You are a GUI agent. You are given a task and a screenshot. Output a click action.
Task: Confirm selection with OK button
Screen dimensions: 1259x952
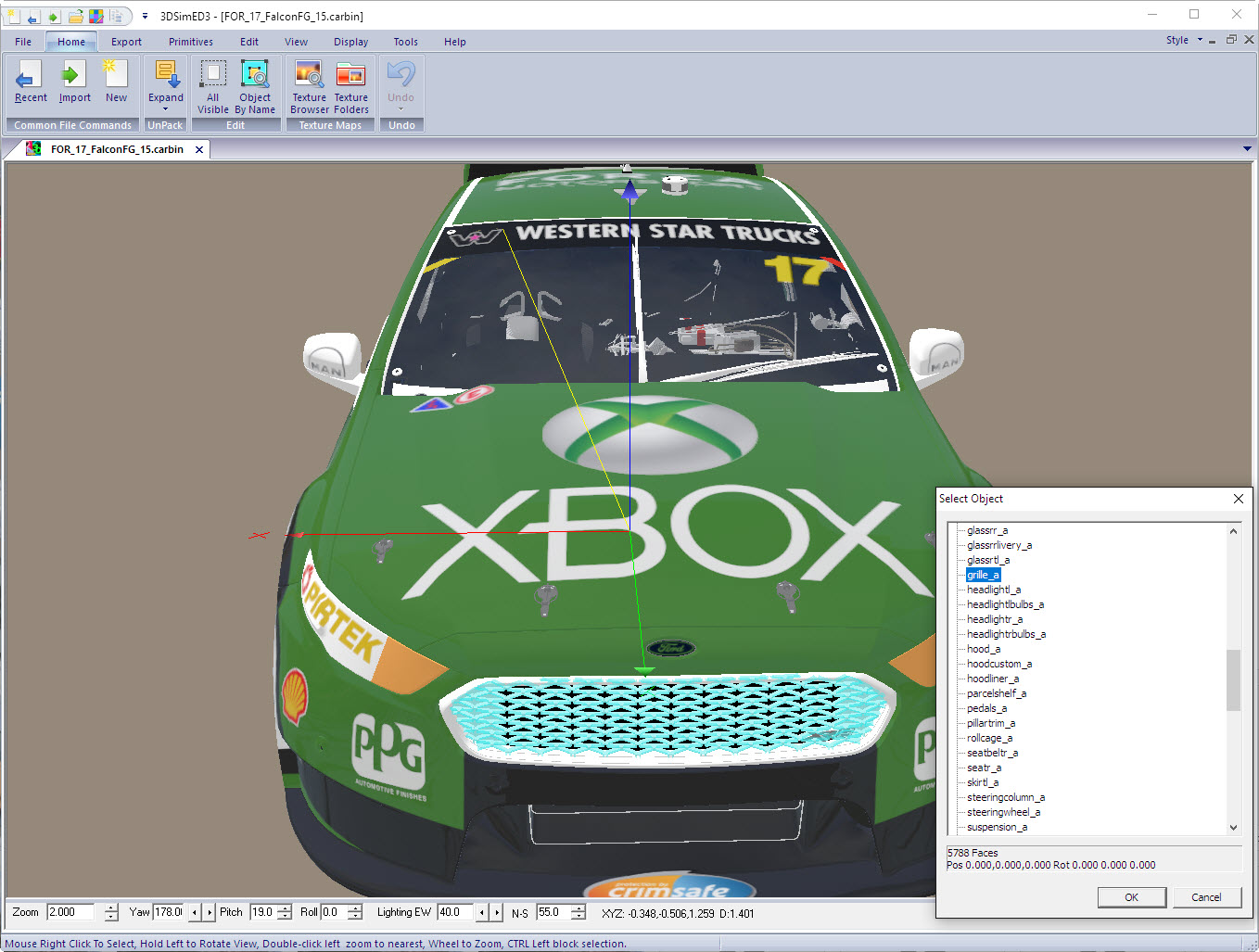(x=1131, y=897)
